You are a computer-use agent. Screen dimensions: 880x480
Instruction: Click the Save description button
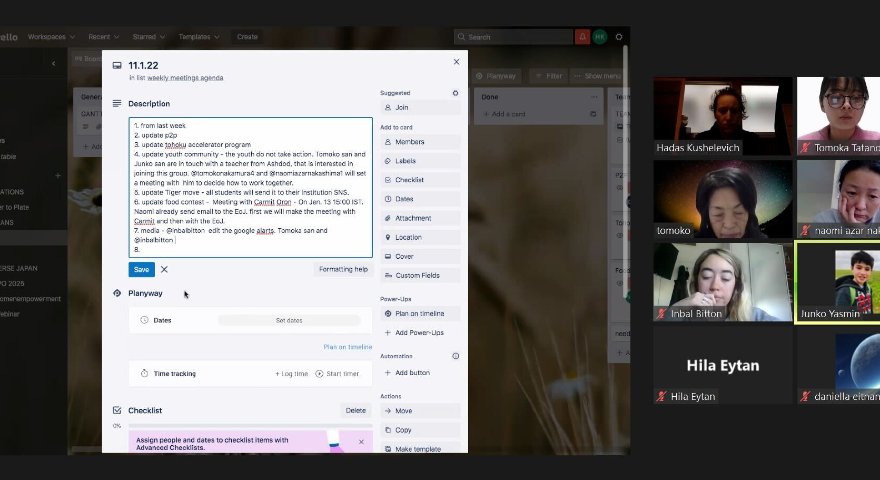click(141, 269)
